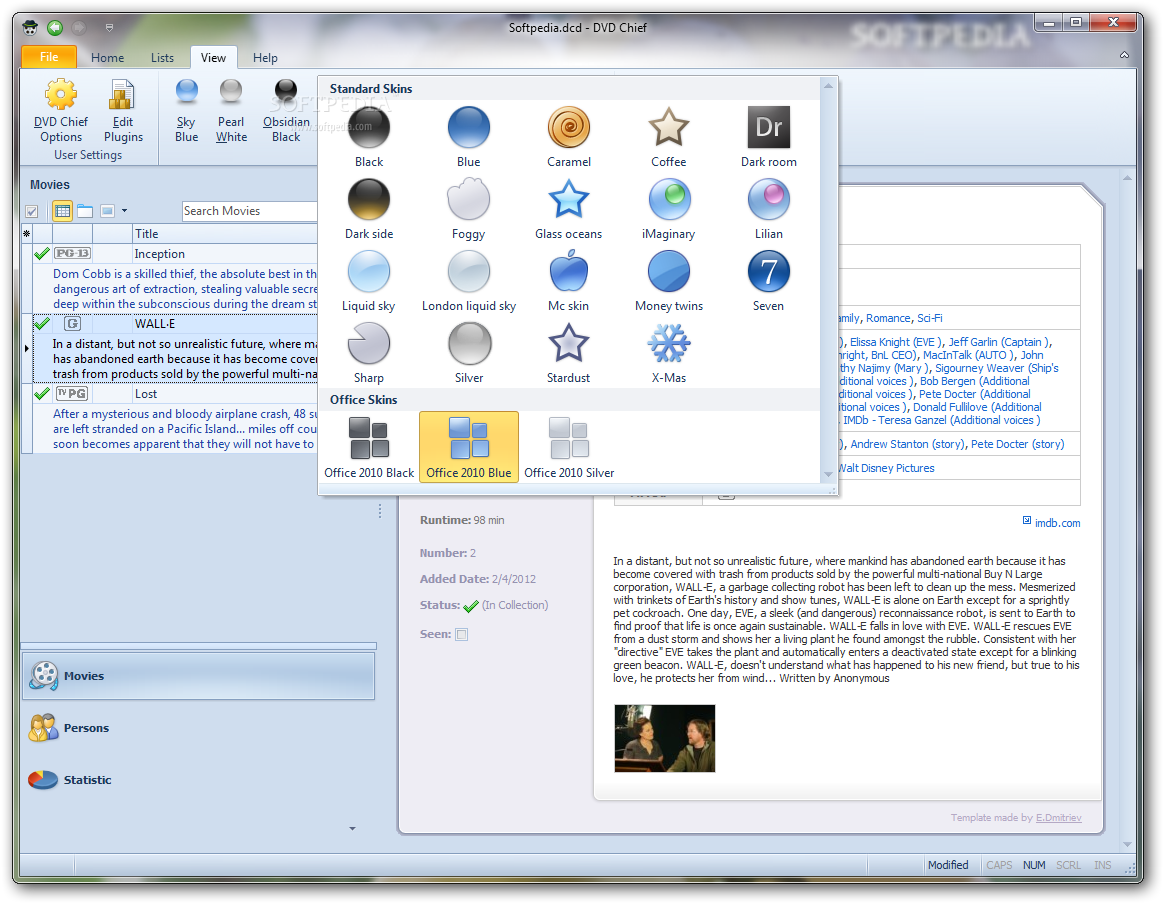
Task: Click the Sci-Fi genre link
Action: [x=929, y=318]
